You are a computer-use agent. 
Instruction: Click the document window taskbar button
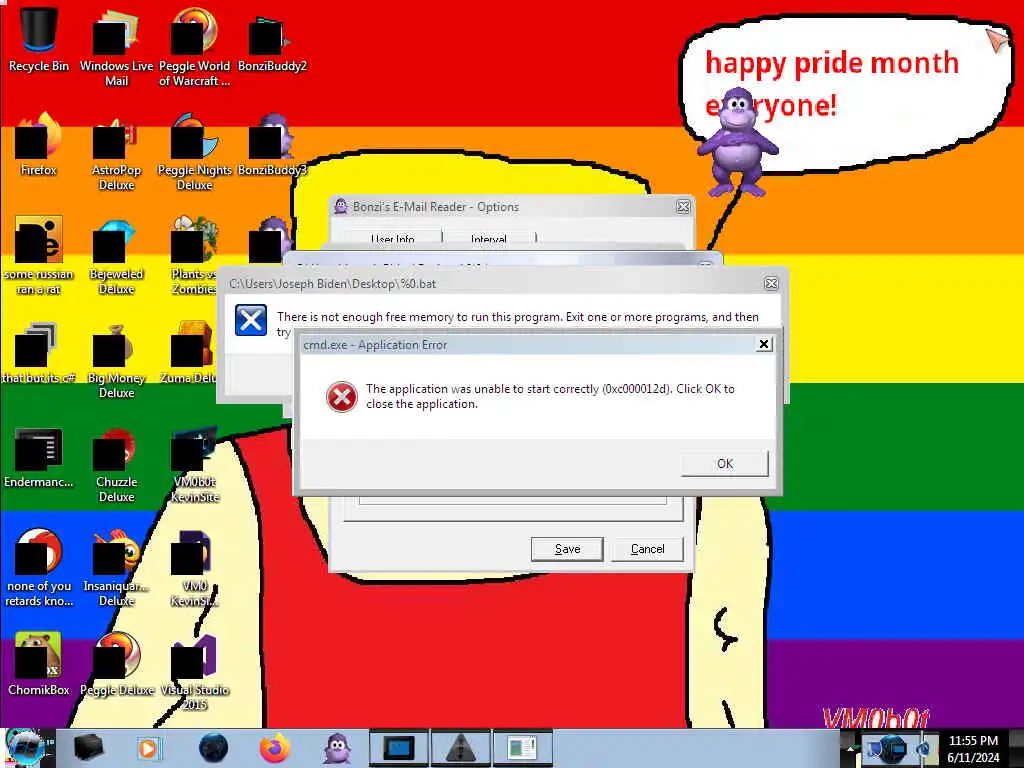coord(522,748)
